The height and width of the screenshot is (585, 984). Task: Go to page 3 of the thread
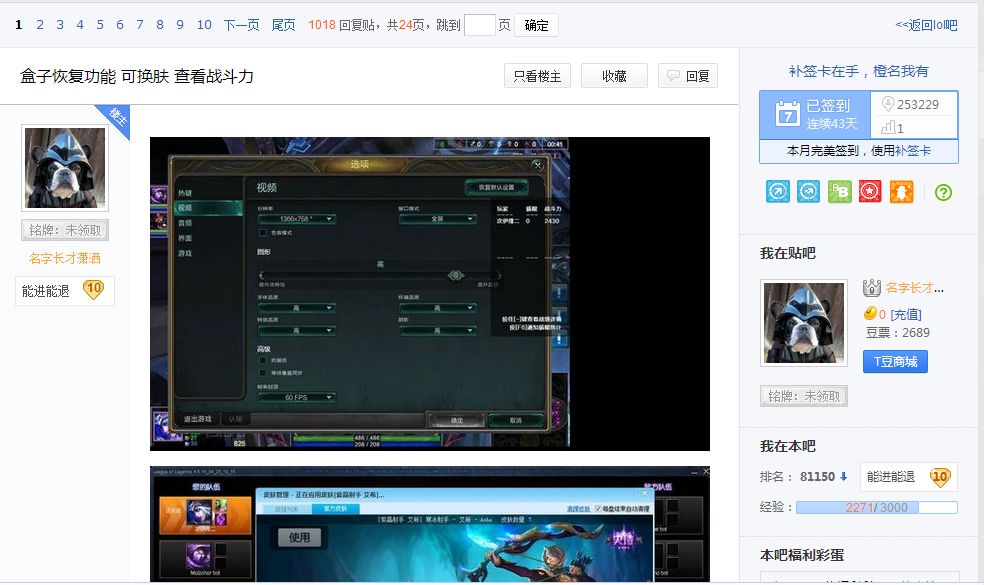tap(60, 24)
